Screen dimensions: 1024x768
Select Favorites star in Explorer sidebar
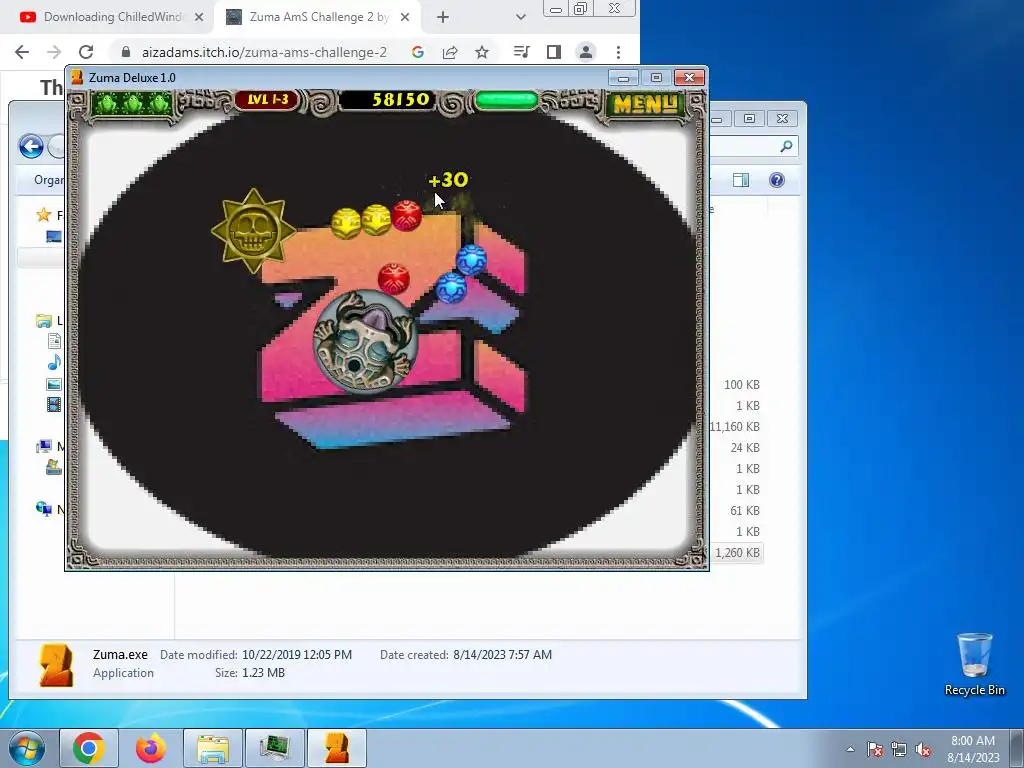pos(44,215)
